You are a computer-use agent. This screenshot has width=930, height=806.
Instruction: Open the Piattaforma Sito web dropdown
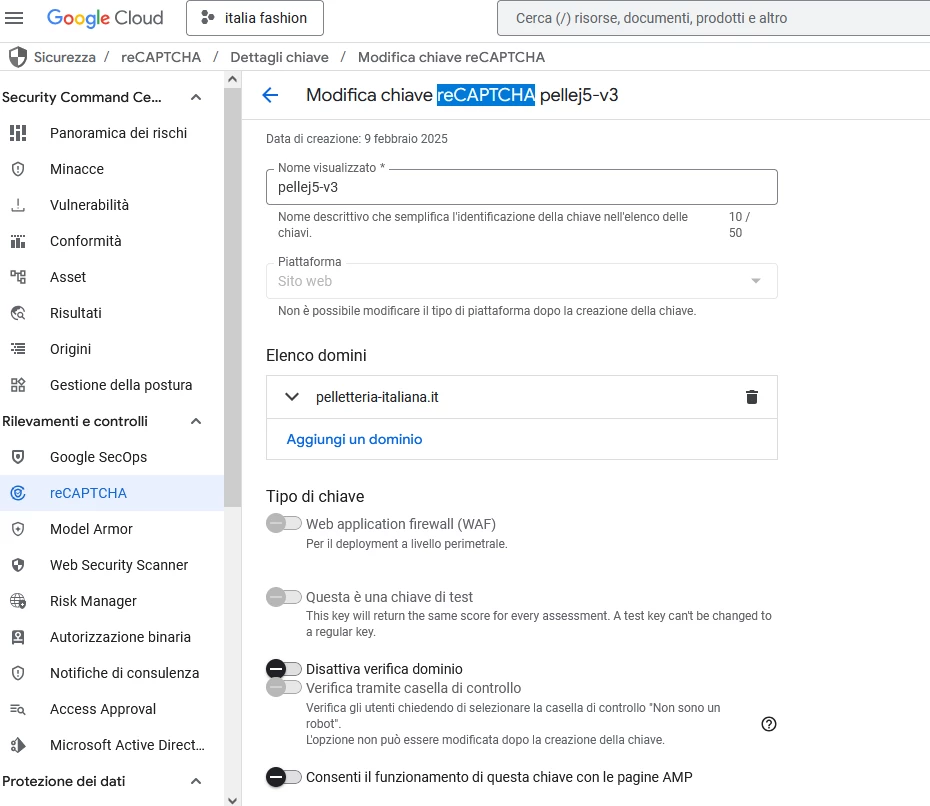521,281
